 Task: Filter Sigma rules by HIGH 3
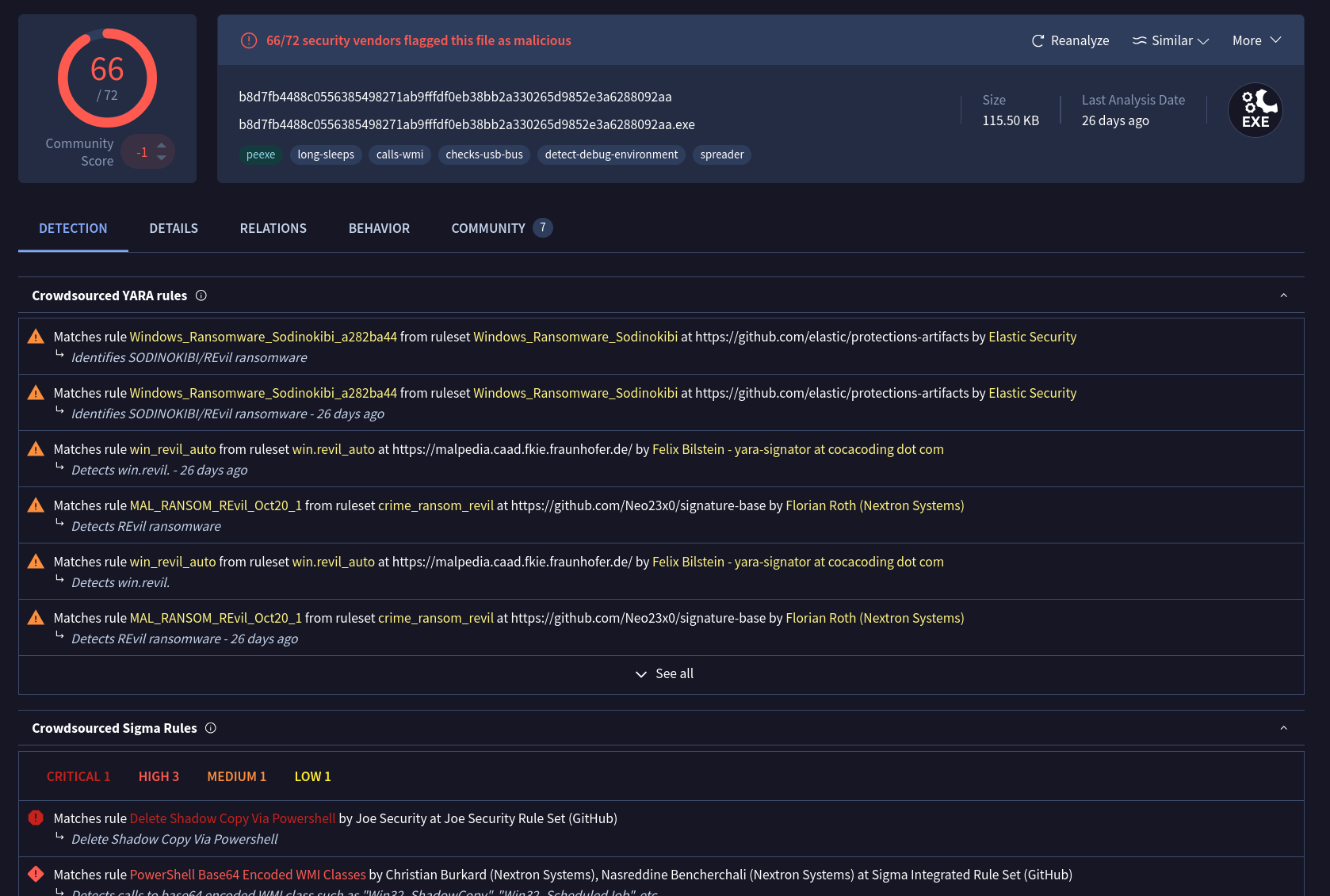[159, 776]
